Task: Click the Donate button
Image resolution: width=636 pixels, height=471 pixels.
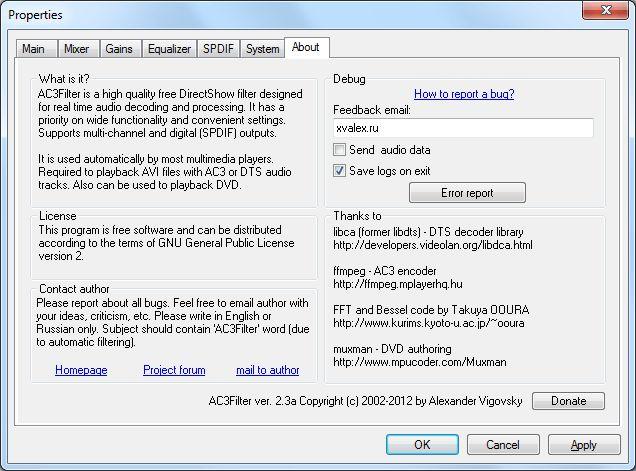Action: point(568,401)
